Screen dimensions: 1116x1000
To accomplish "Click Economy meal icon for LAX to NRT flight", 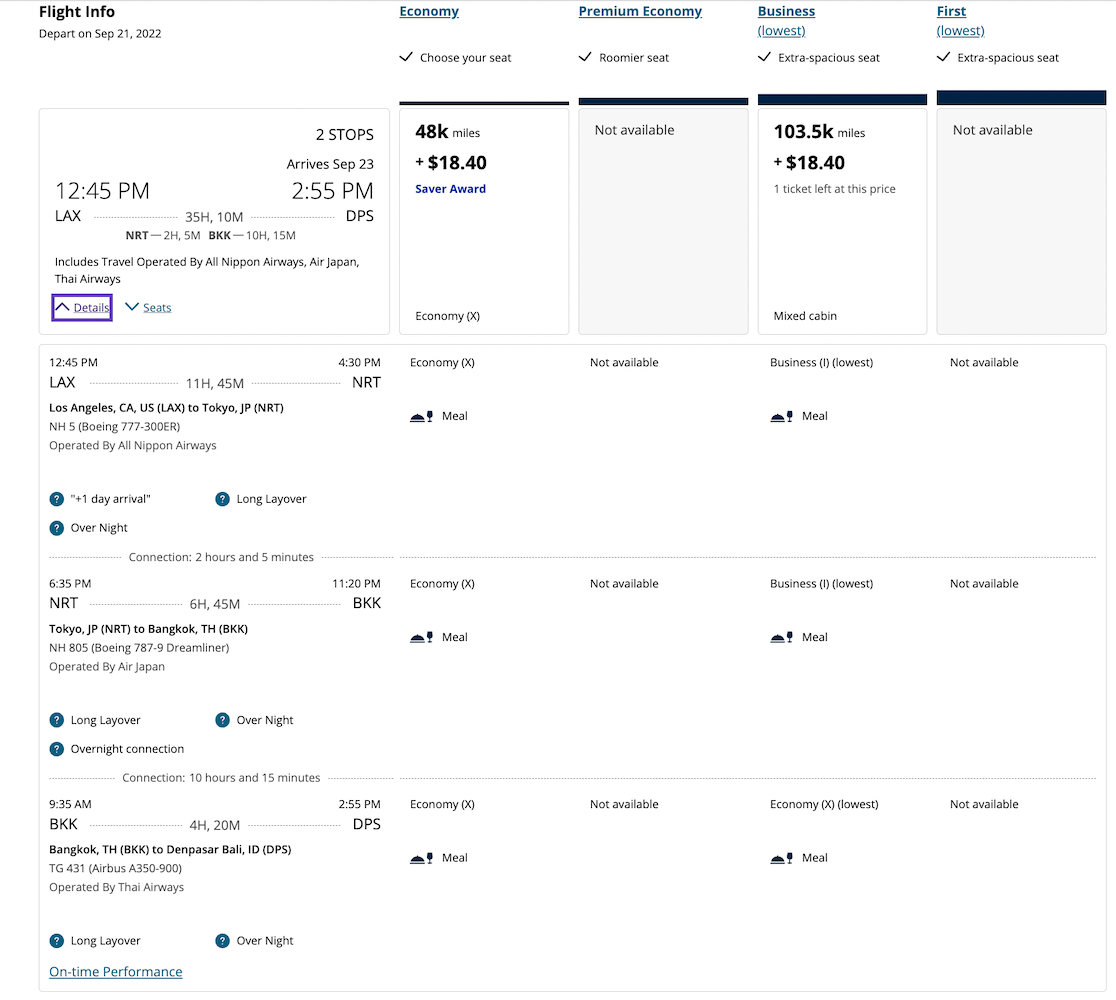I will click(421, 416).
